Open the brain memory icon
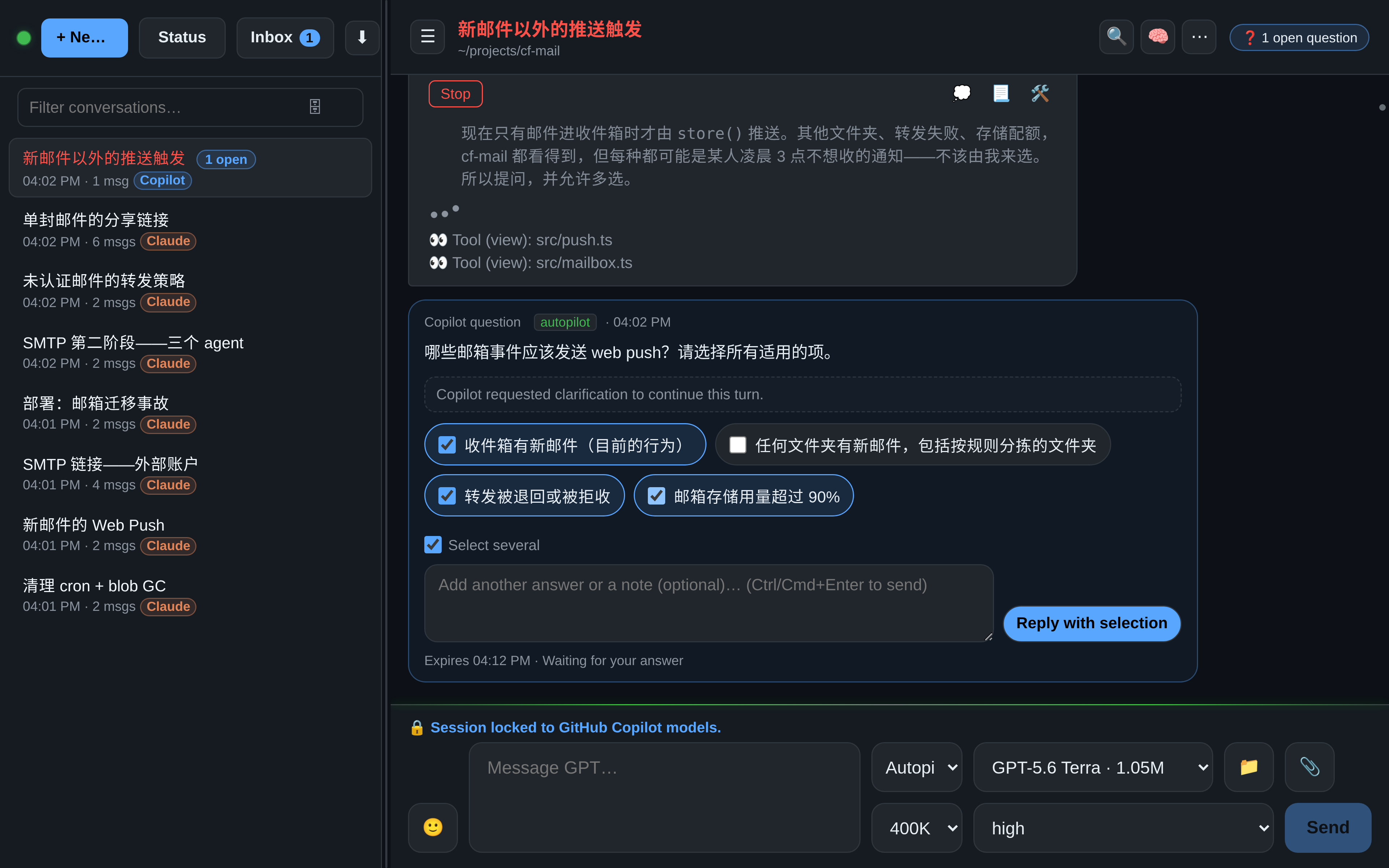This screenshot has height=868, width=1389. tap(1158, 37)
